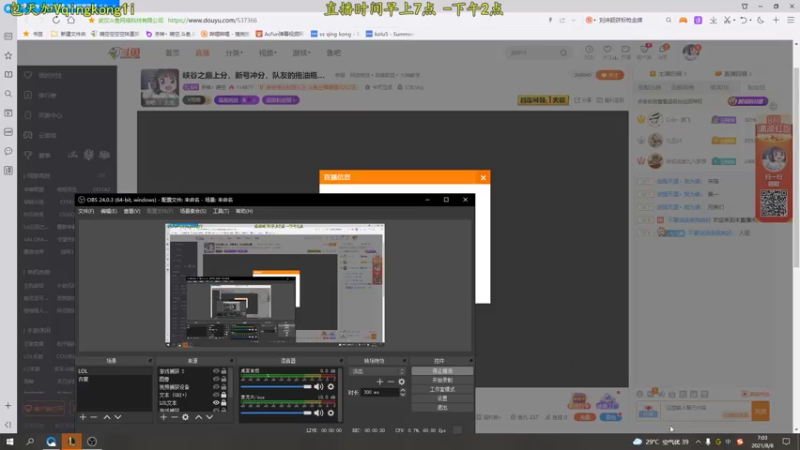Open browser sidebar favorites star icon

pos(8,55)
